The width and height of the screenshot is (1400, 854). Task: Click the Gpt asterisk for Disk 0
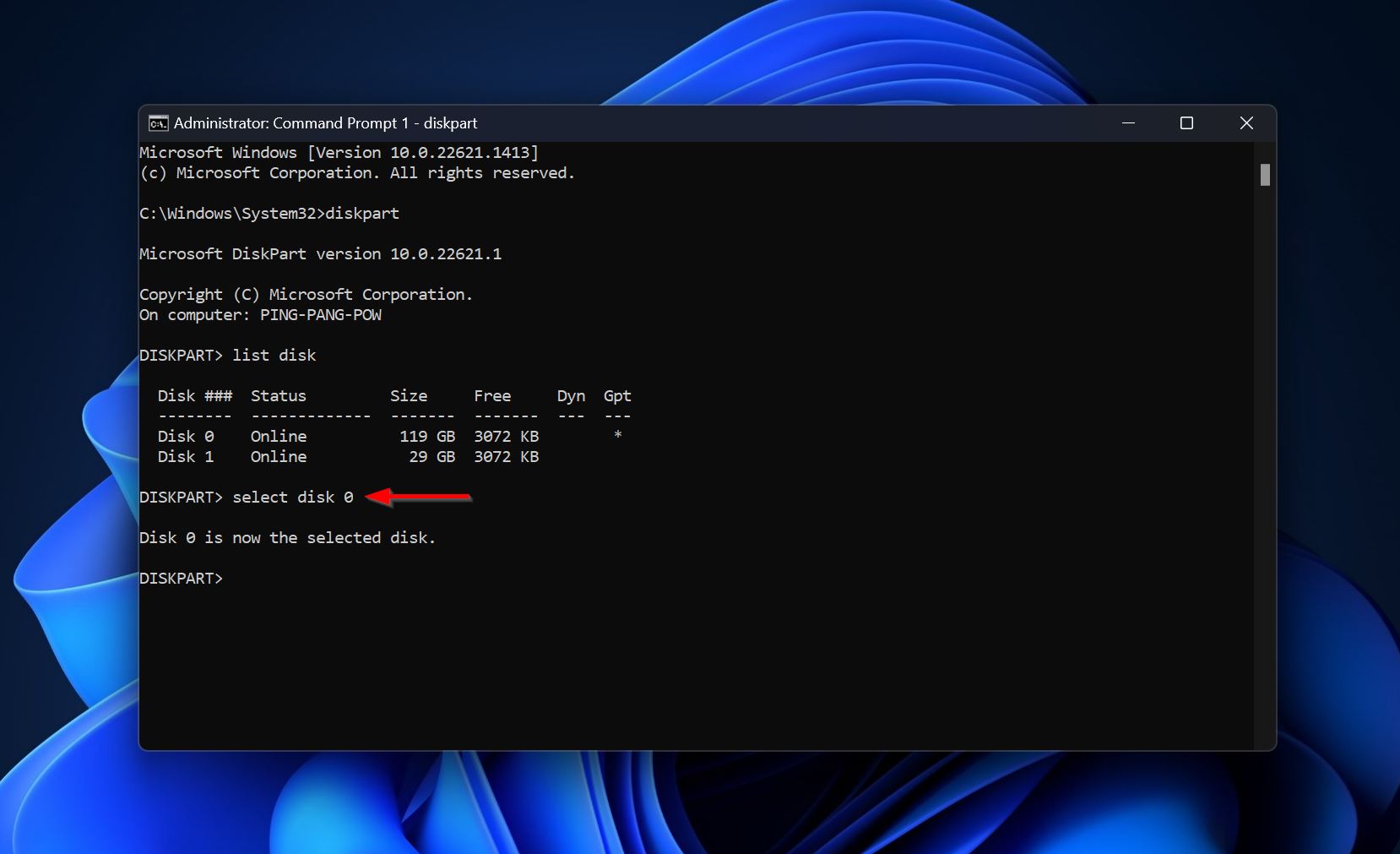[x=618, y=435]
